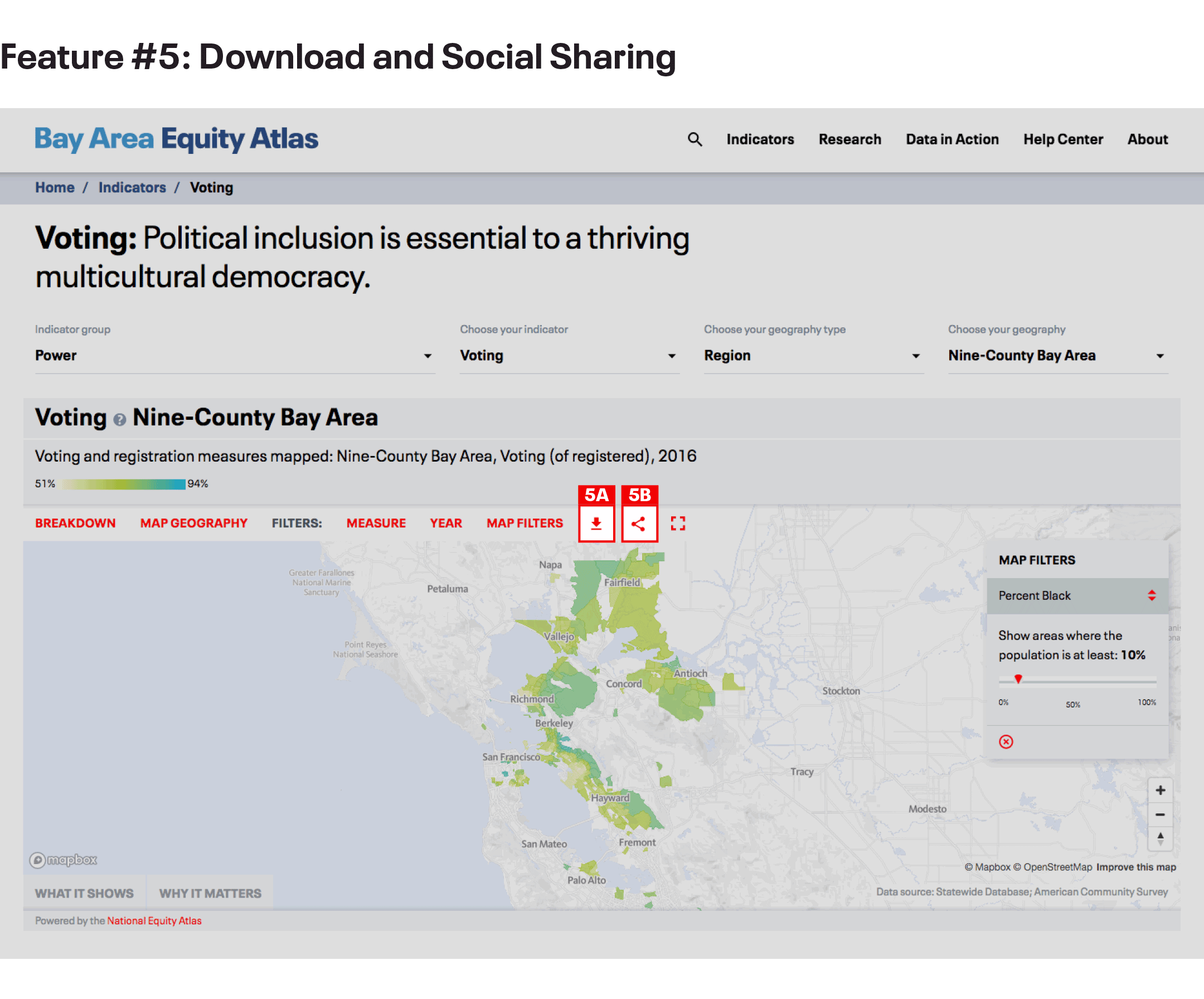The height and width of the screenshot is (999, 1204).
Task: Zoom in the map with plus button
Action: click(x=1160, y=791)
